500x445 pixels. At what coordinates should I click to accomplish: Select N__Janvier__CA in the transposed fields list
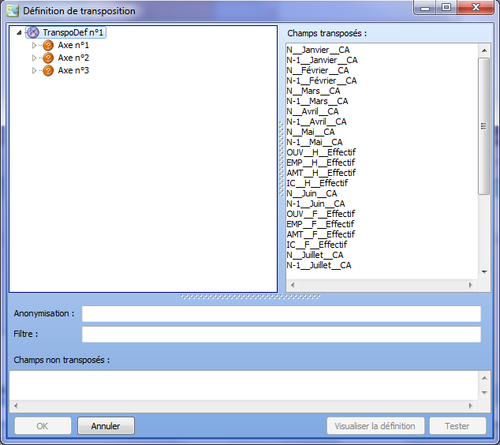pyautogui.click(x=318, y=50)
